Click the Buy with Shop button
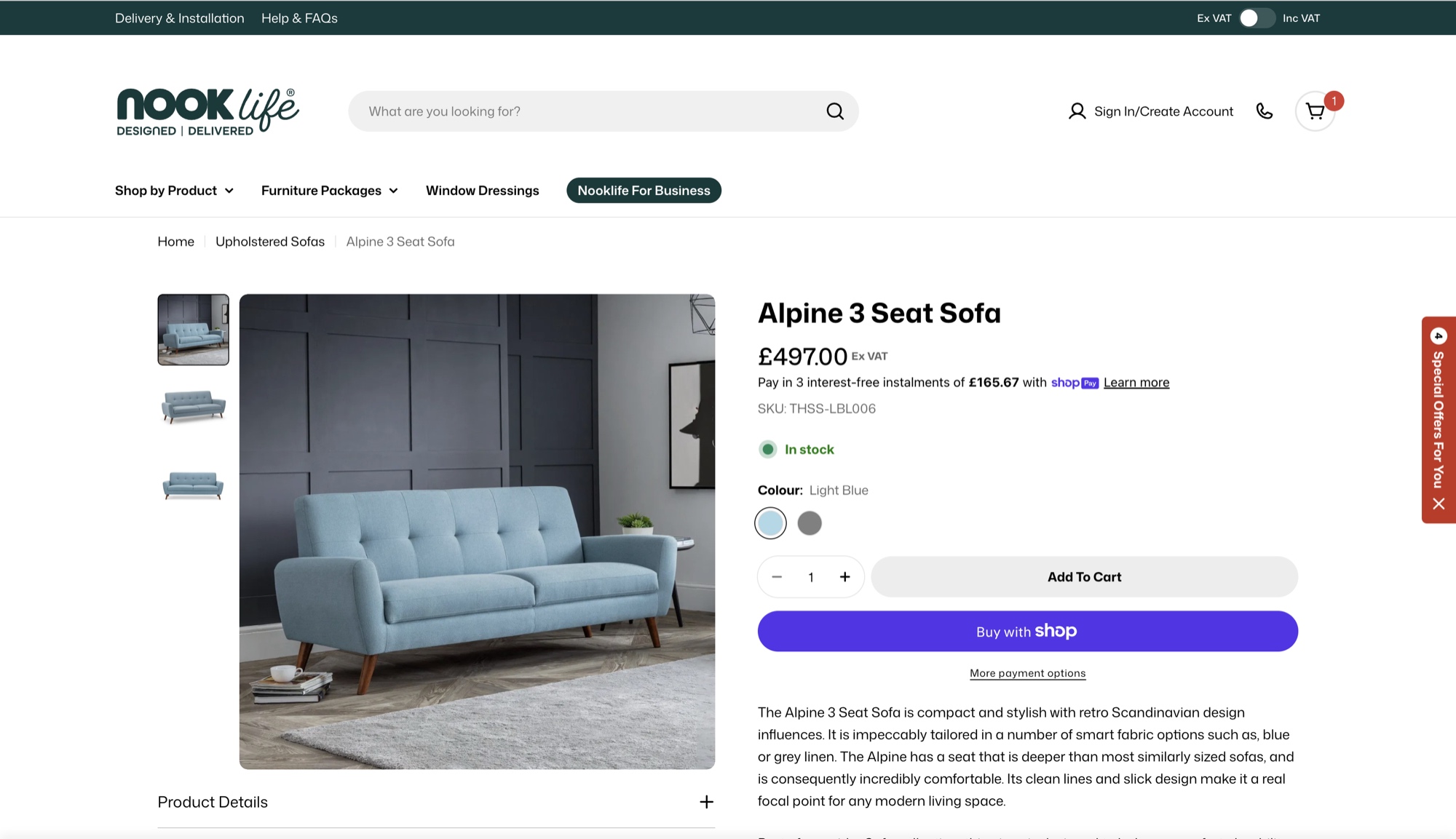The image size is (1456, 839). coord(1027,631)
